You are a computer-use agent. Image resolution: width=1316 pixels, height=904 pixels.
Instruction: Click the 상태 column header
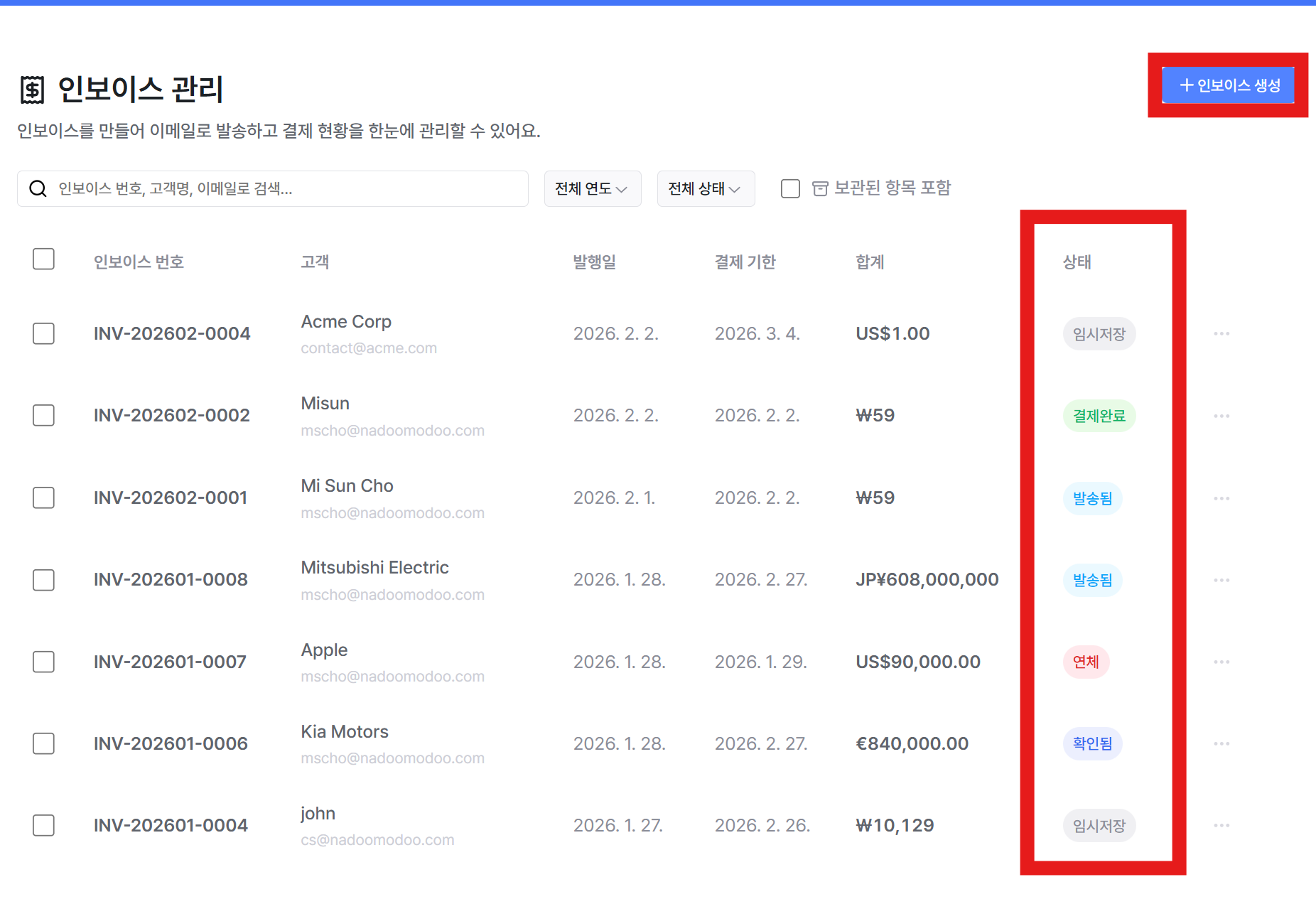[x=1075, y=262]
